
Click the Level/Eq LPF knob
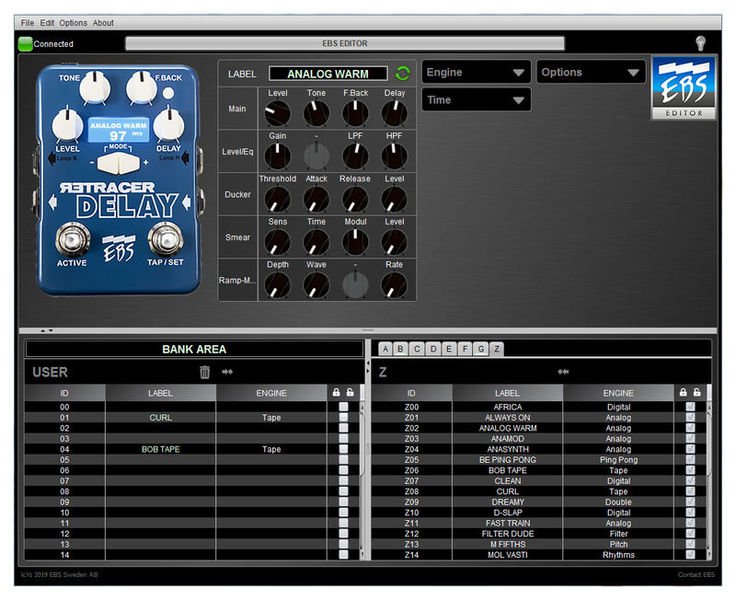point(355,156)
